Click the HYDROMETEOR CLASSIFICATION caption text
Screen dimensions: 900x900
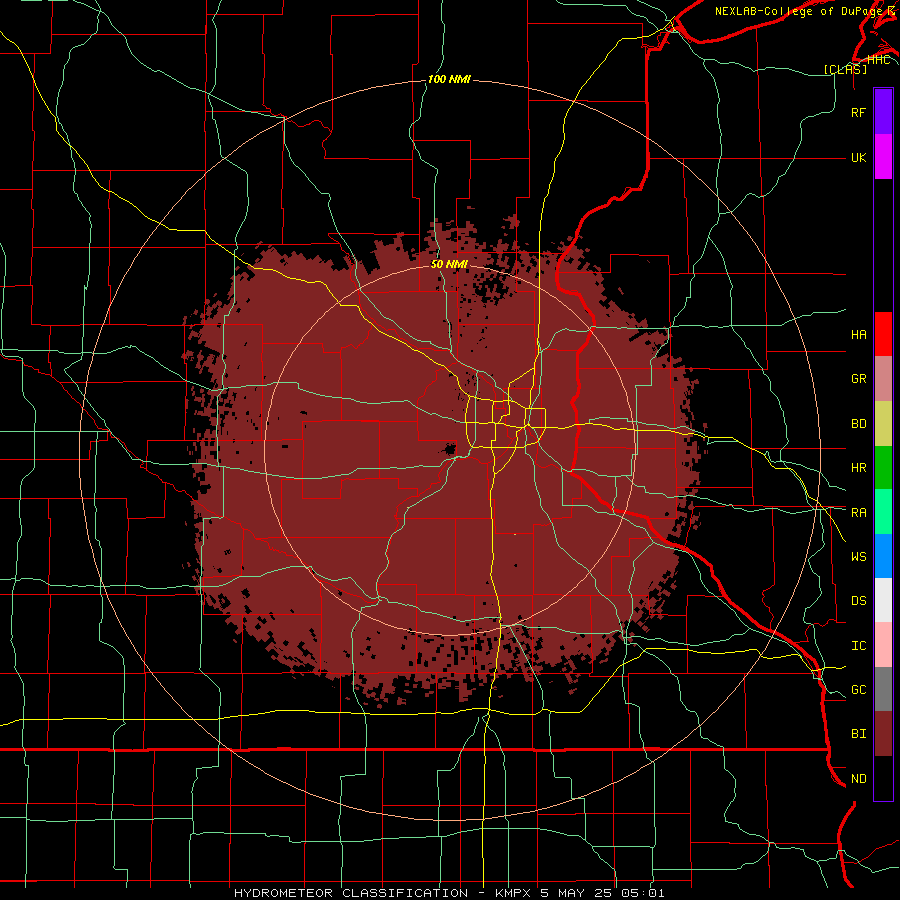[x=351, y=893]
